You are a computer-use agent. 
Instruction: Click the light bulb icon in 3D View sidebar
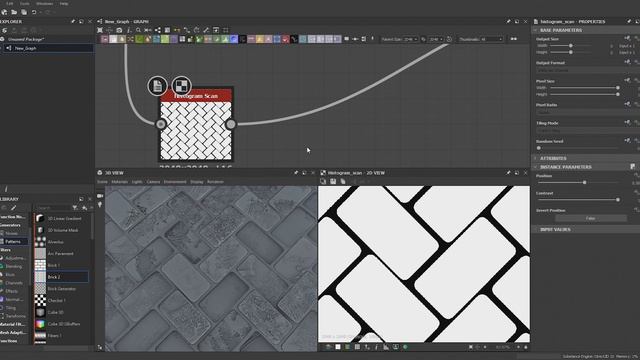coord(100,205)
